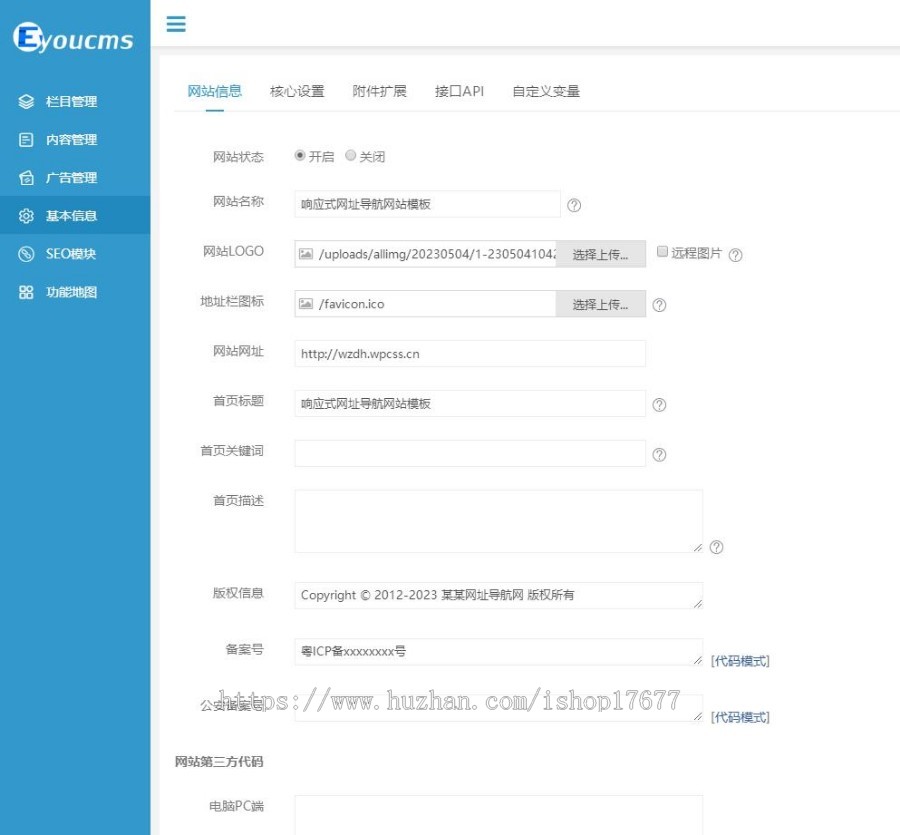Click the help icon beside 首页描述

[716, 547]
